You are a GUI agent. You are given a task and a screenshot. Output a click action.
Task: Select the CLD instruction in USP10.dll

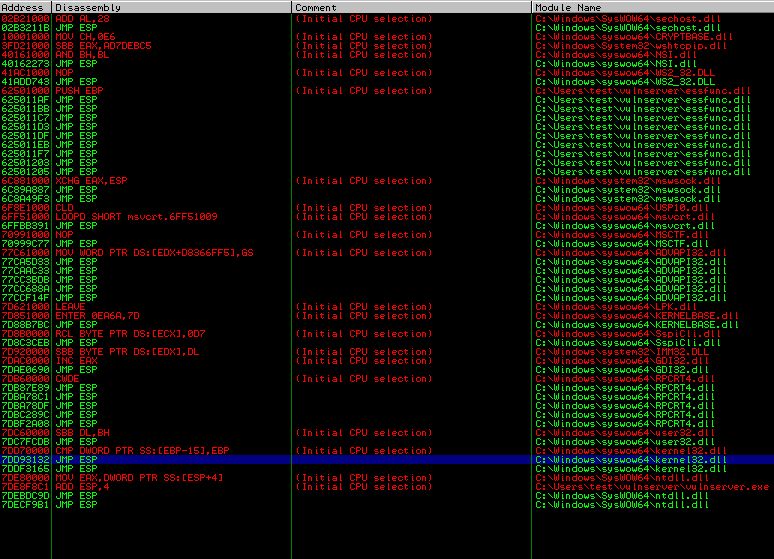[64, 208]
